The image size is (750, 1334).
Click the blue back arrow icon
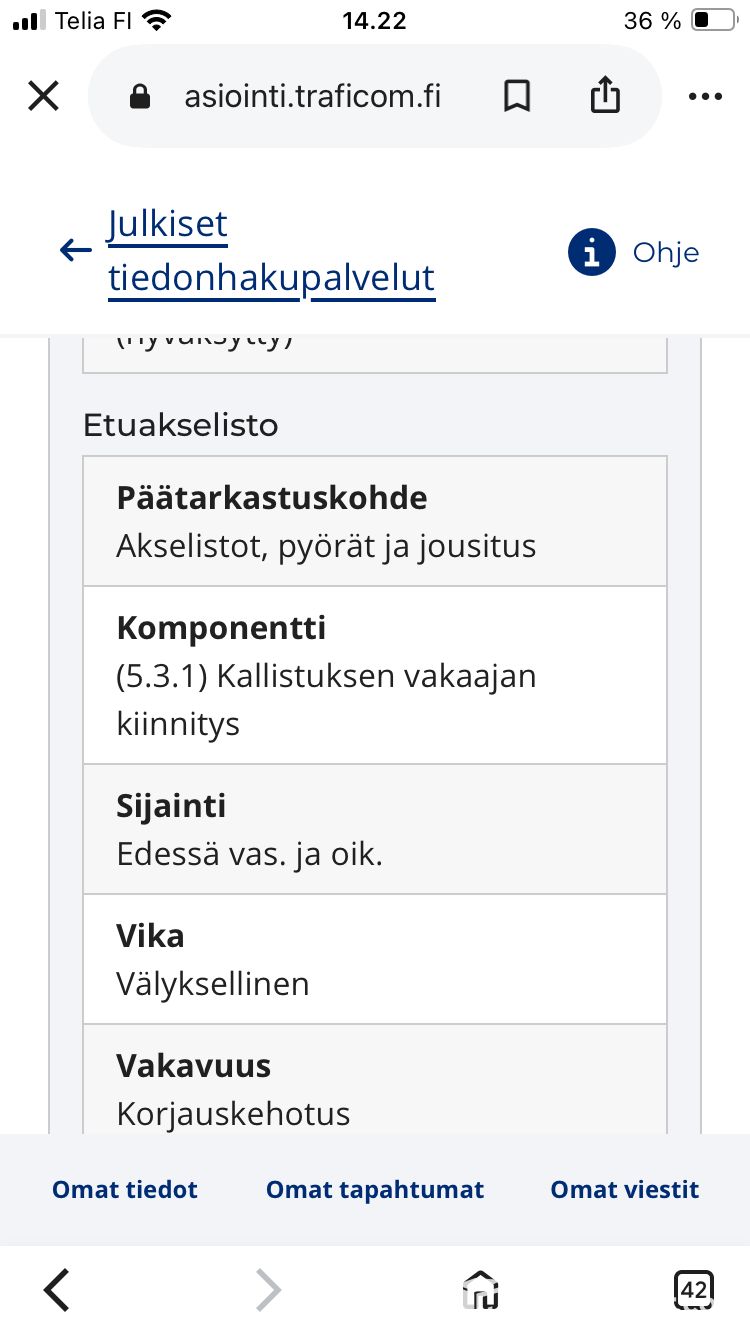(76, 250)
